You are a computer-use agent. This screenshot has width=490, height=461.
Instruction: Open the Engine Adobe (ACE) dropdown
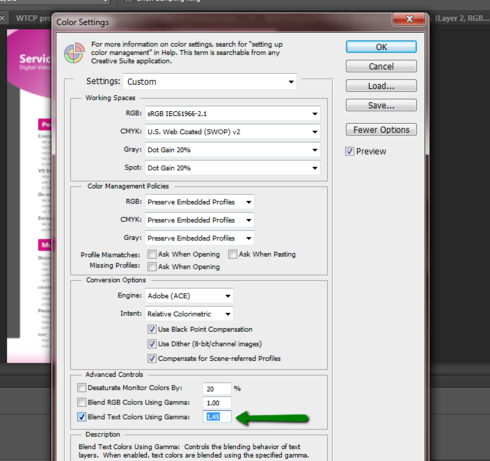(x=189, y=296)
